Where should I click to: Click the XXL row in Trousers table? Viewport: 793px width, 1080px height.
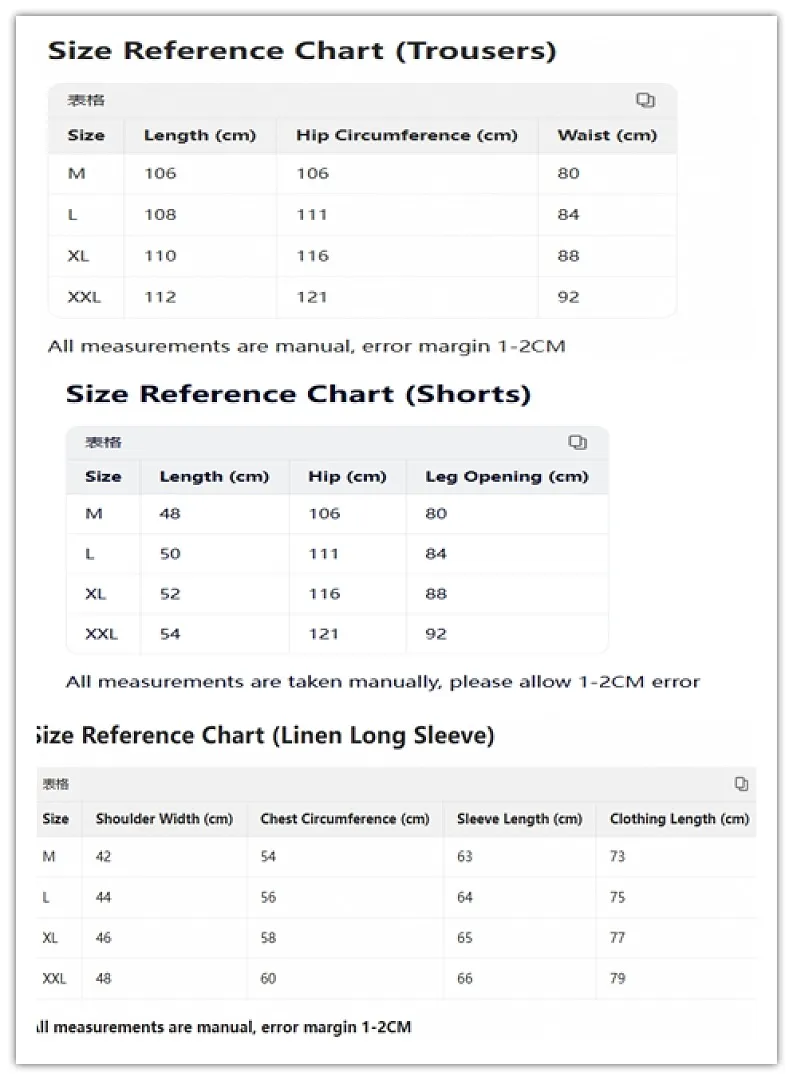click(x=362, y=298)
